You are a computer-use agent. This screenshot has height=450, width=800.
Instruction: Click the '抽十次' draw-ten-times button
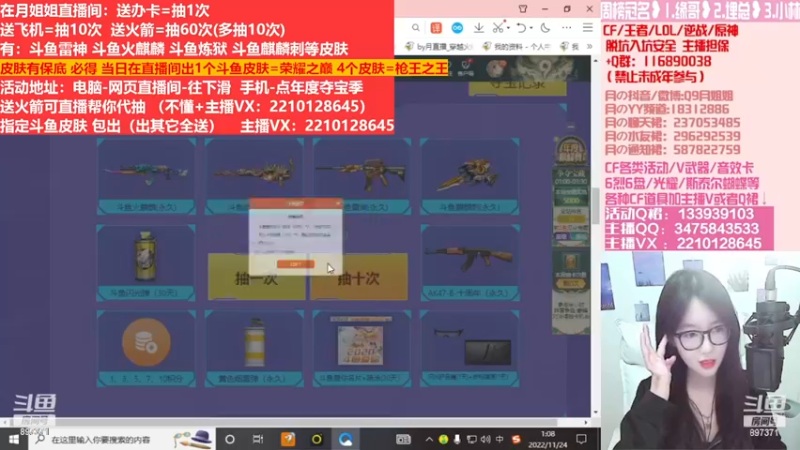coord(359,277)
